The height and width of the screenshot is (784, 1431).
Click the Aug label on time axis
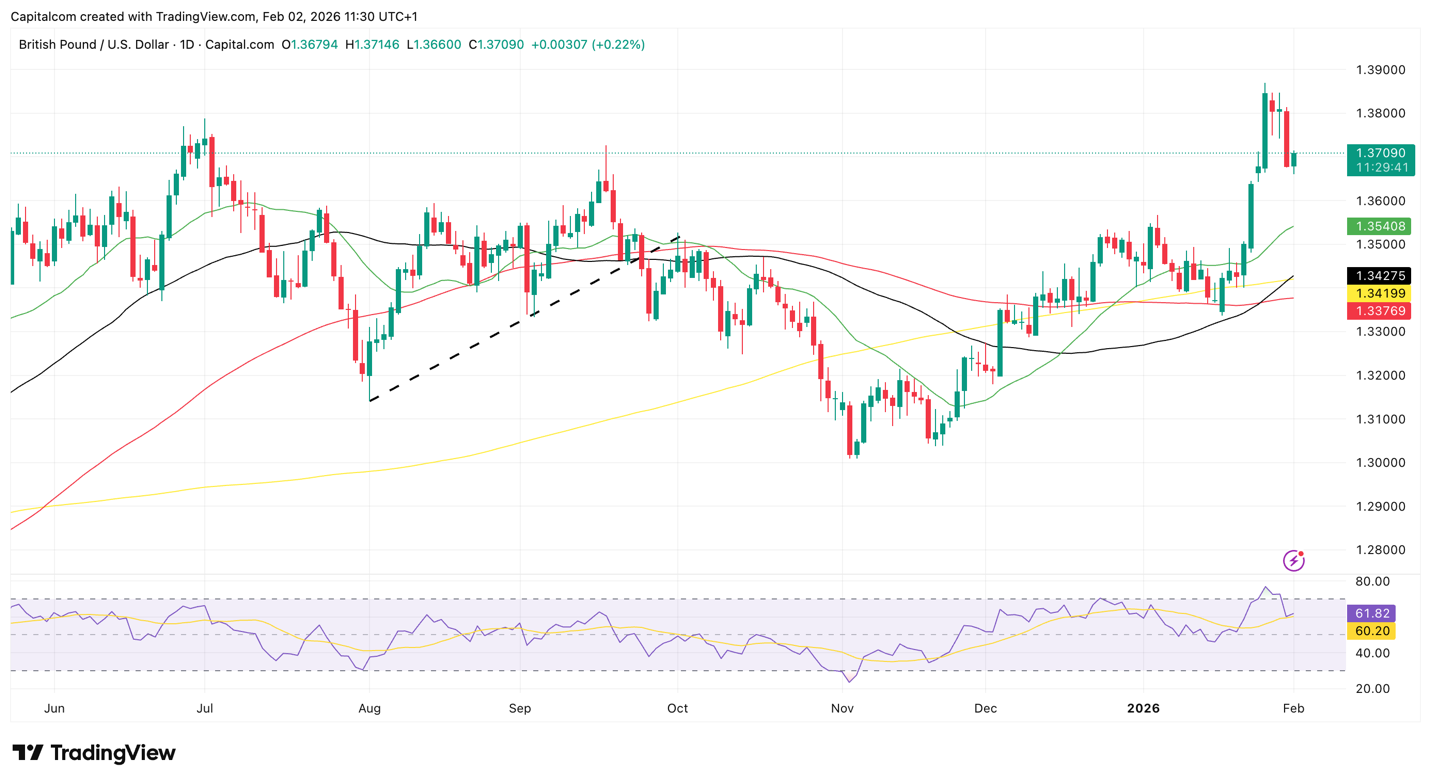pyautogui.click(x=369, y=708)
